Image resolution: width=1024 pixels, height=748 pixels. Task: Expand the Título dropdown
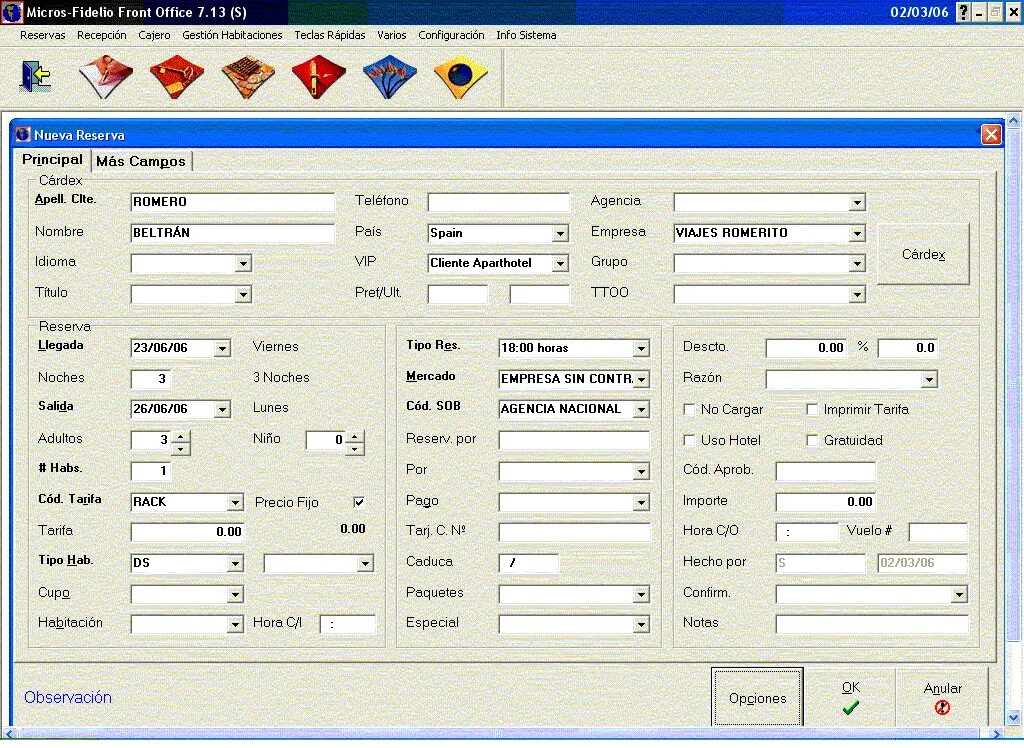(243, 294)
